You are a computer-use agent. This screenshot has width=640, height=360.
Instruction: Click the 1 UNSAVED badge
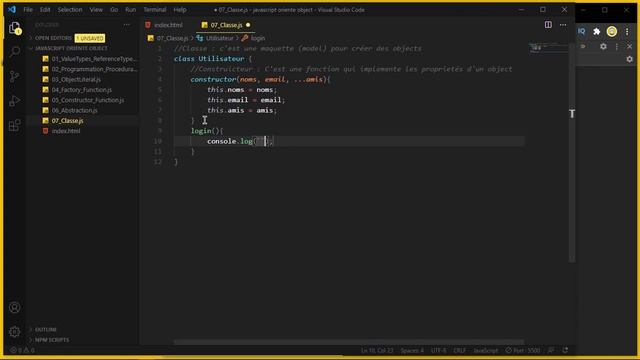(x=90, y=38)
